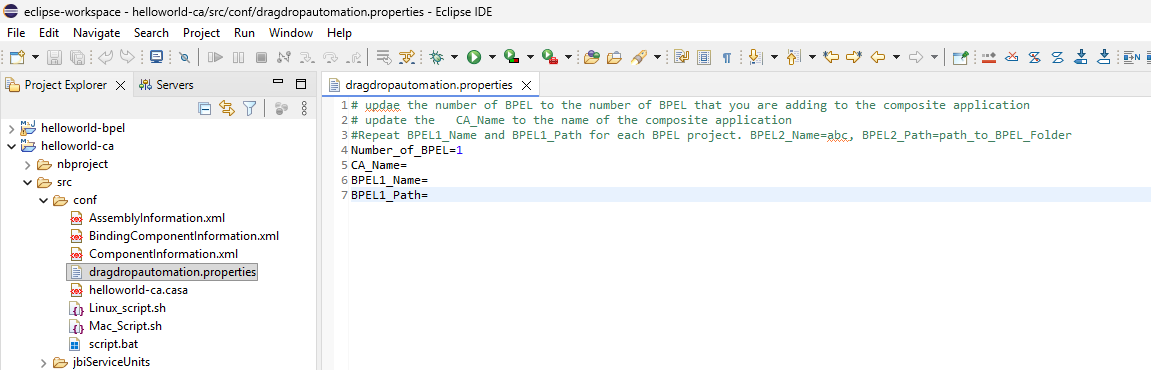The width and height of the screenshot is (1151, 370).
Task: Click the Coverage run icon
Action: [x=512, y=57]
